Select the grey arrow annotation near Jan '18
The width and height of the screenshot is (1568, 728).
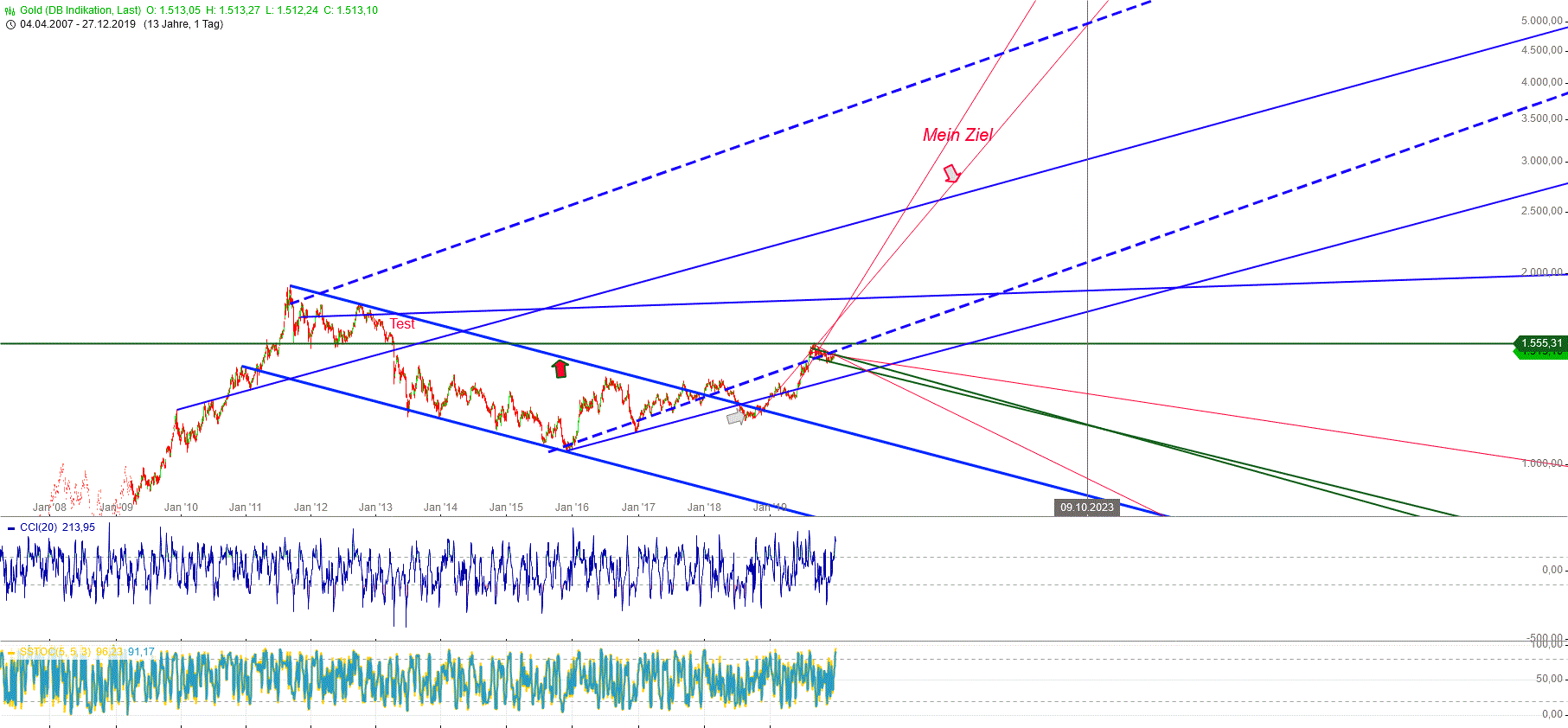pos(736,418)
